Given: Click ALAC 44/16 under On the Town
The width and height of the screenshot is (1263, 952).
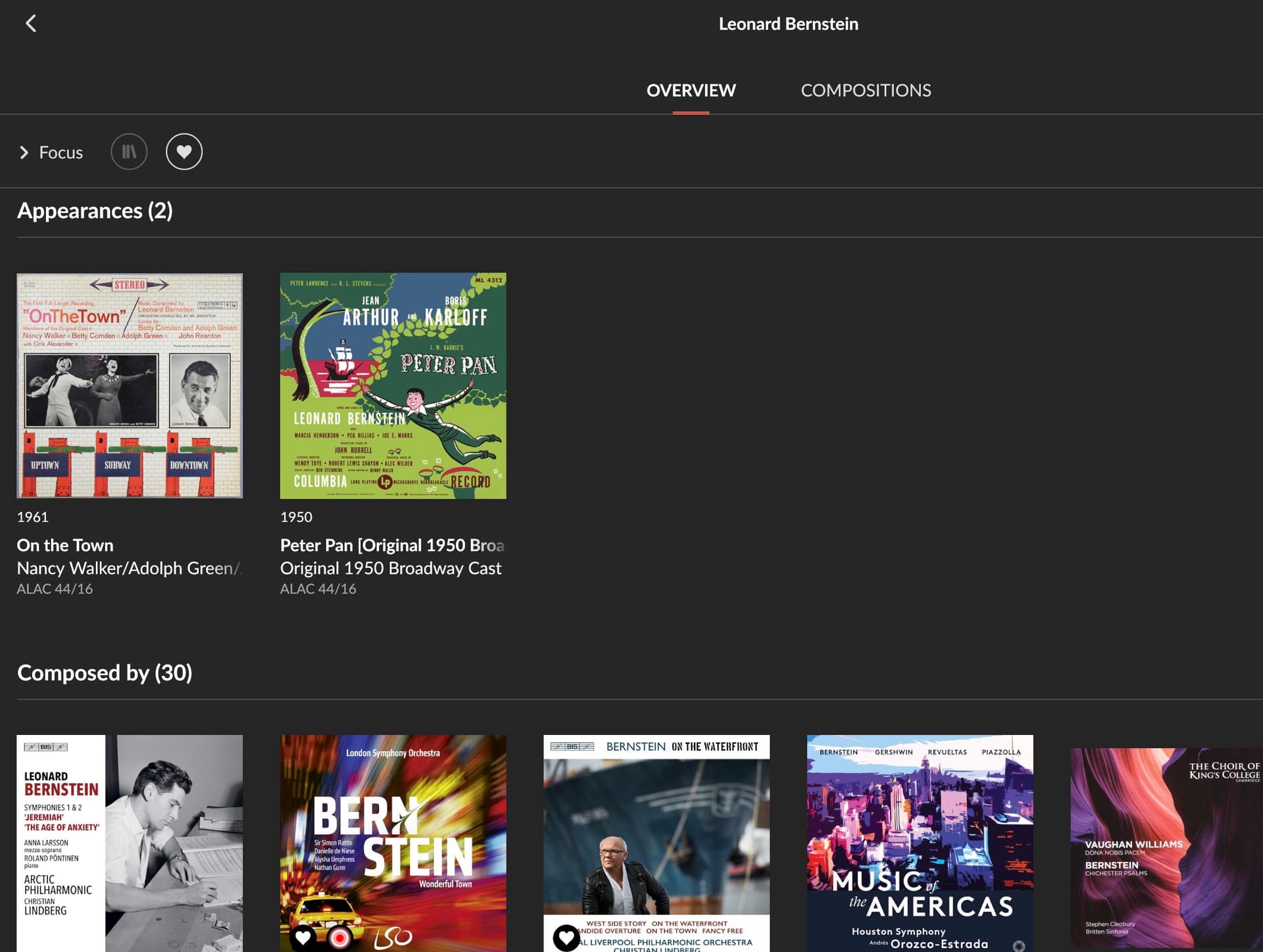Looking at the screenshot, I should pos(55,589).
